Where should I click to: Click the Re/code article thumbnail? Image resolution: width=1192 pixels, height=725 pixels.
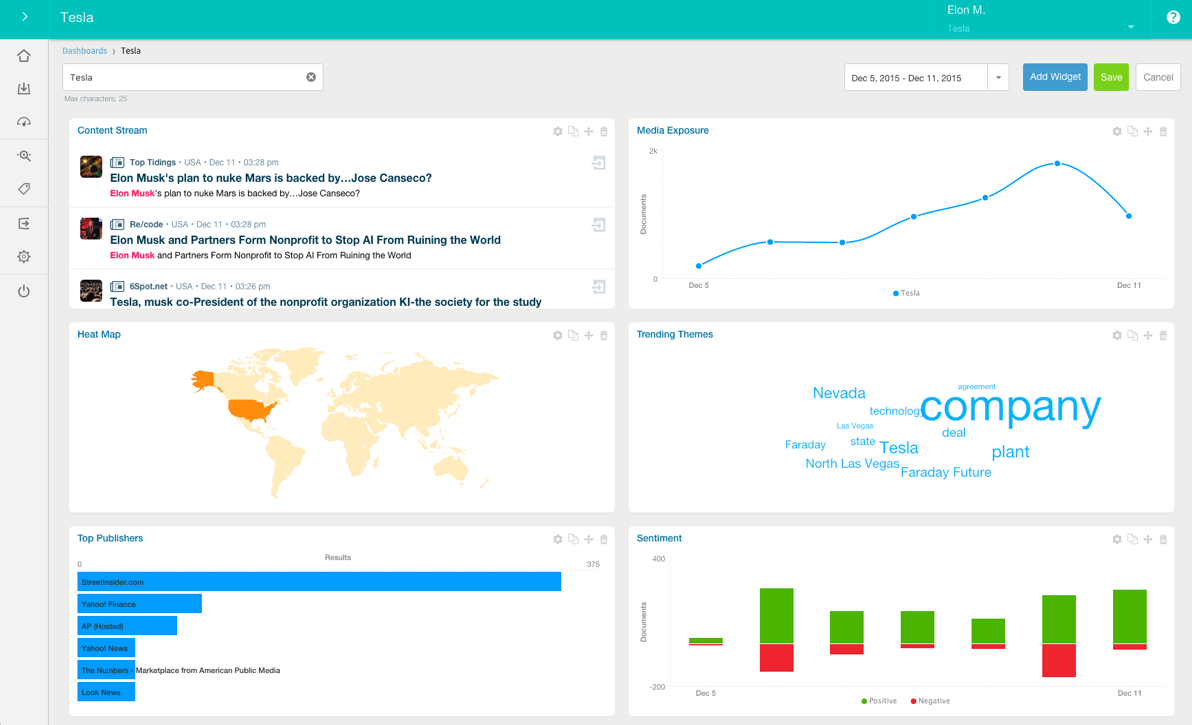tap(91, 229)
